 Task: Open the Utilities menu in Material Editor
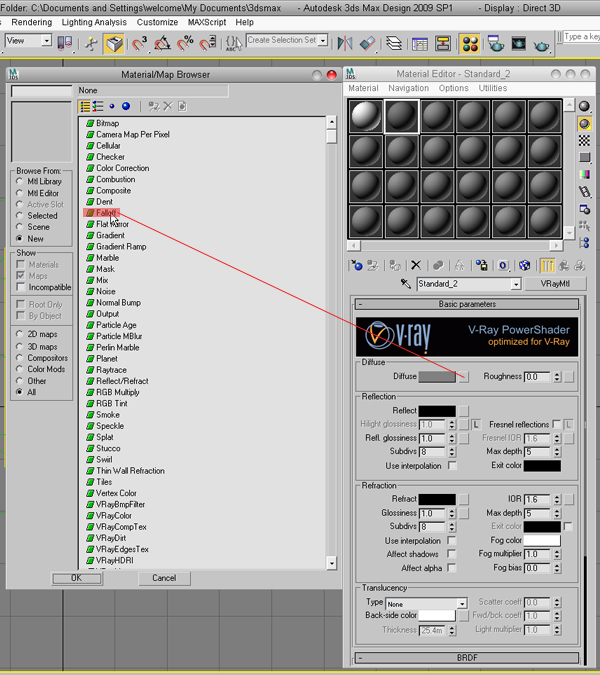coord(492,88)
